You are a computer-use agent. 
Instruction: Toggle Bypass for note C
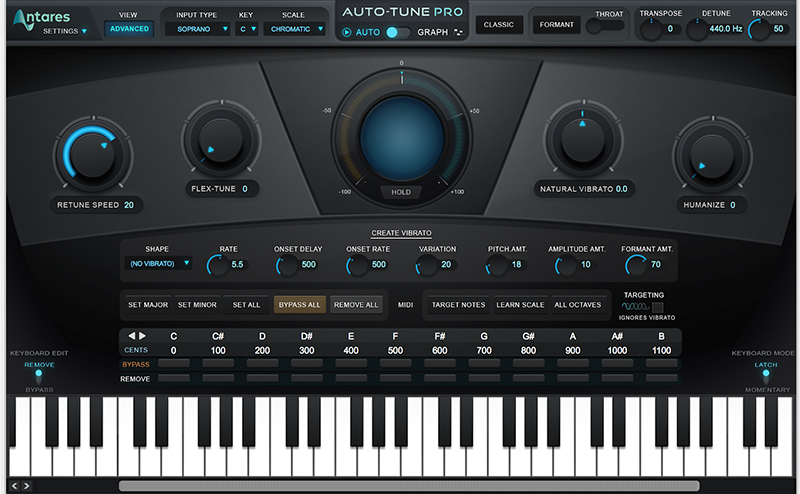pos(173,363)
